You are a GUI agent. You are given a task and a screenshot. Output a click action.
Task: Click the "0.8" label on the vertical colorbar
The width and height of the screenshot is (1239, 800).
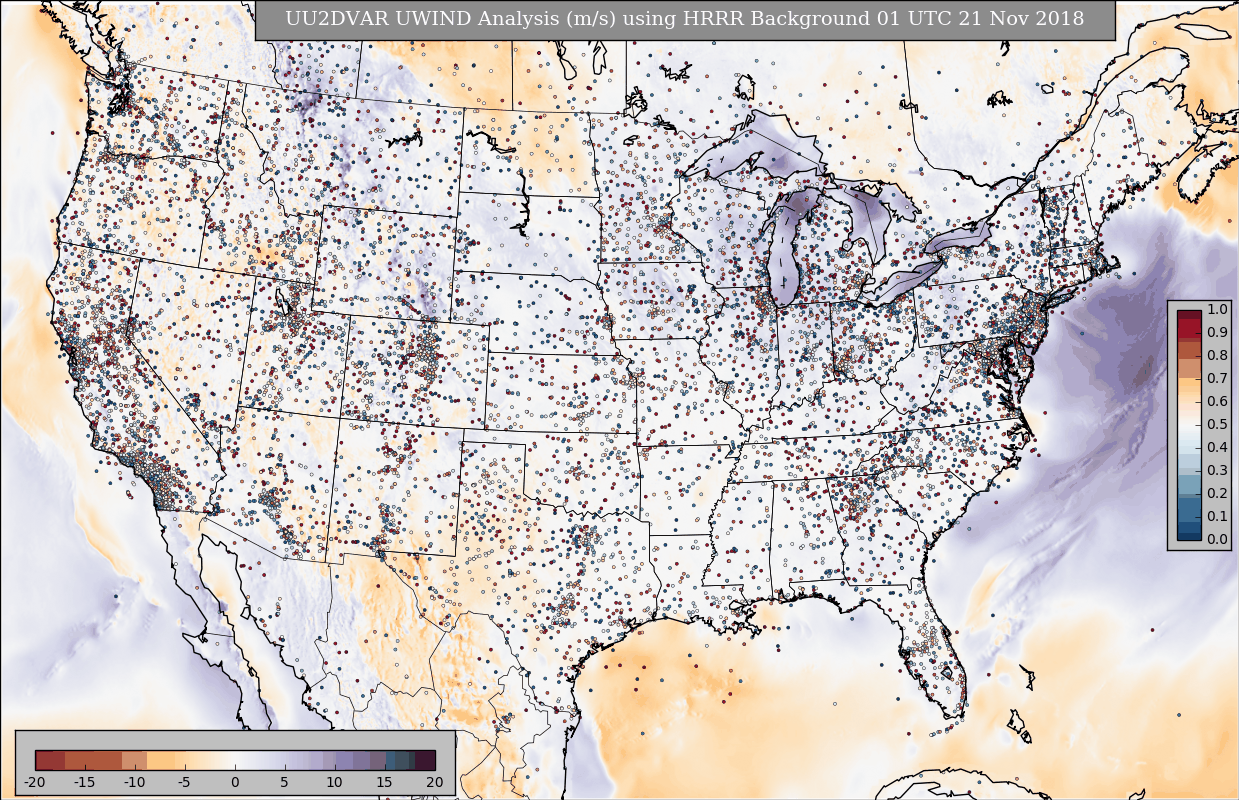coord(1217,355)
